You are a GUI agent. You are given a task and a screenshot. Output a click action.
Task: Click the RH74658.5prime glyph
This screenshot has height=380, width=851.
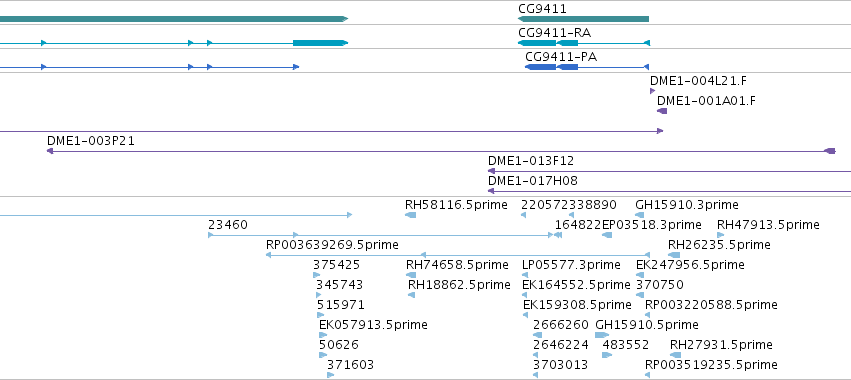tap(411, 275)
